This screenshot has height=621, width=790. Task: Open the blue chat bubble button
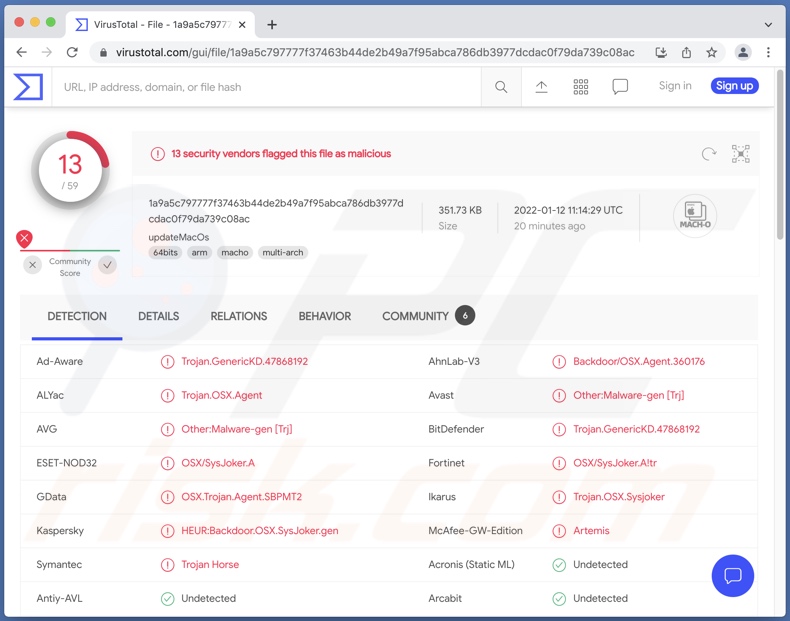coord(733,575)
